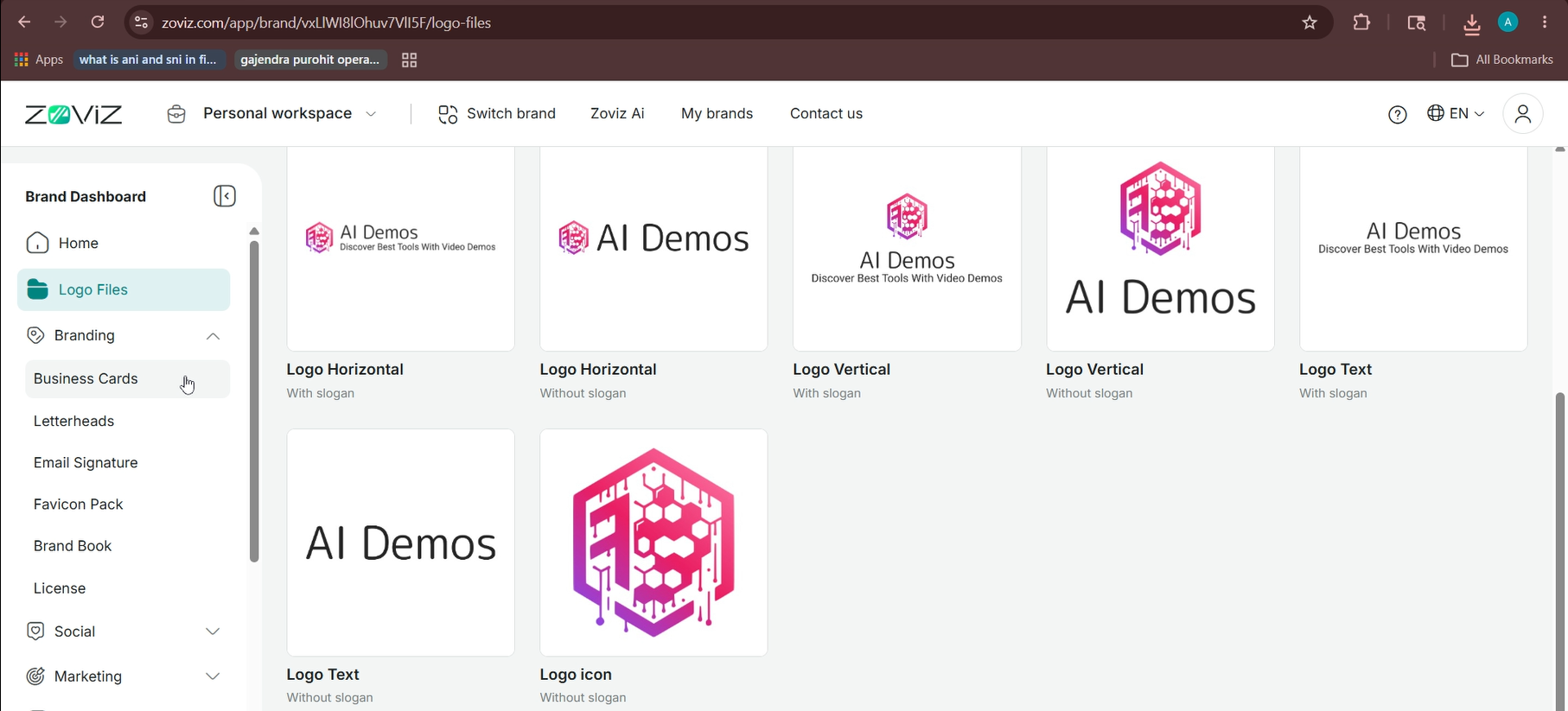Viewport: 1568px width, 711px height.
Task: Open the Personal workspace dropdown chevron
Action: pos(371,114)
